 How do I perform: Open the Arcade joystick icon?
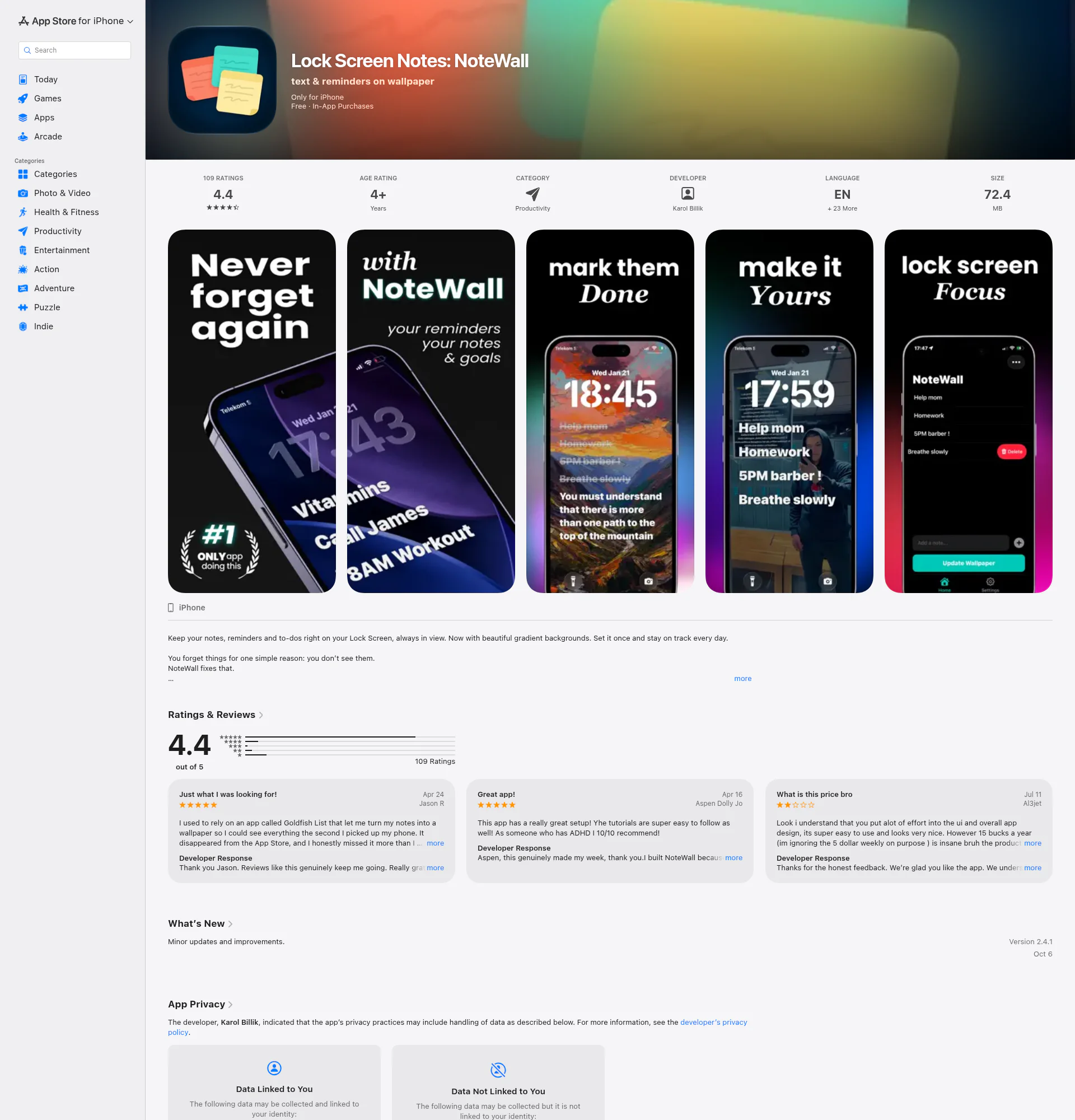pos(23,137)
